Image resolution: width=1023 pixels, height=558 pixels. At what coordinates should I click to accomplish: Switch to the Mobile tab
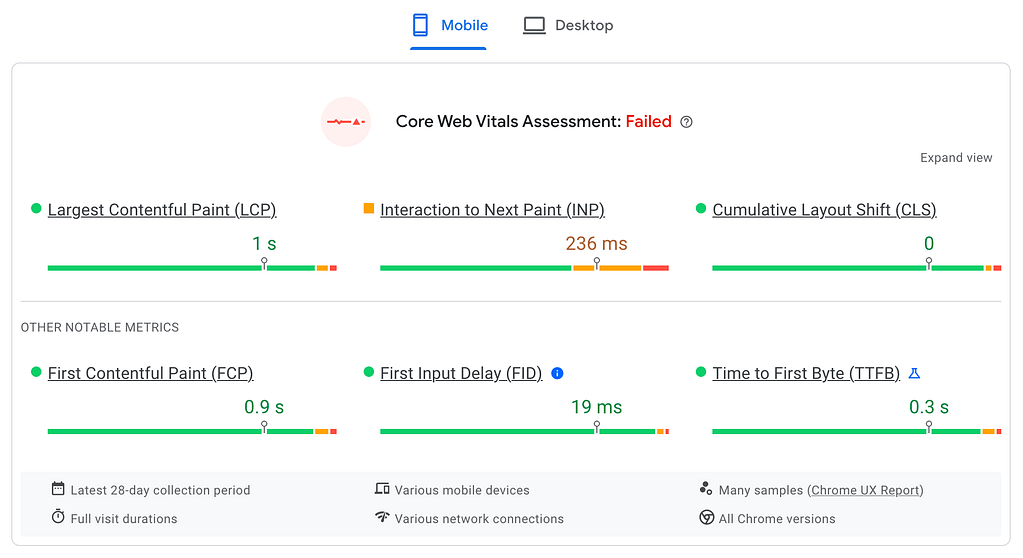(x=449, y=25)
